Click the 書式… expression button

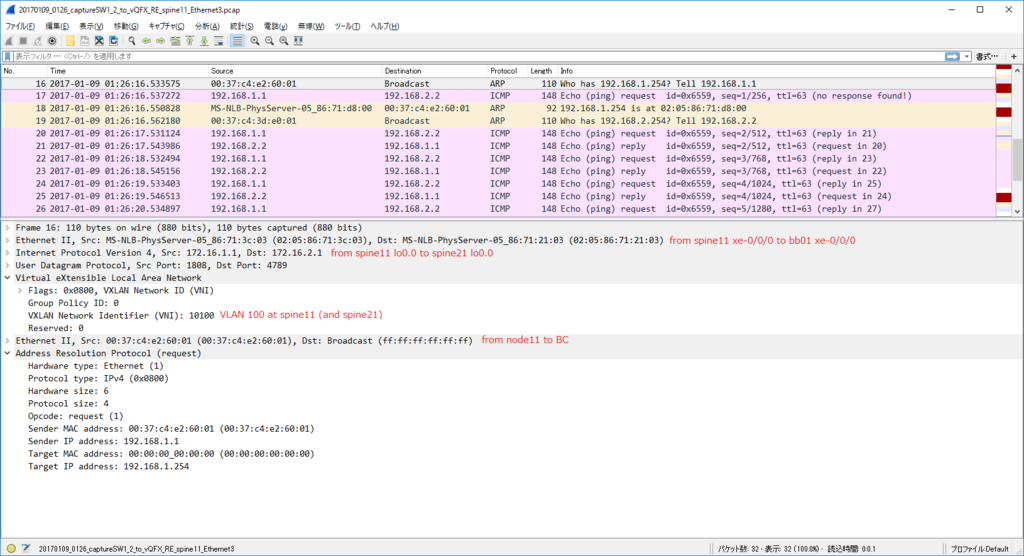coord(987,57)
